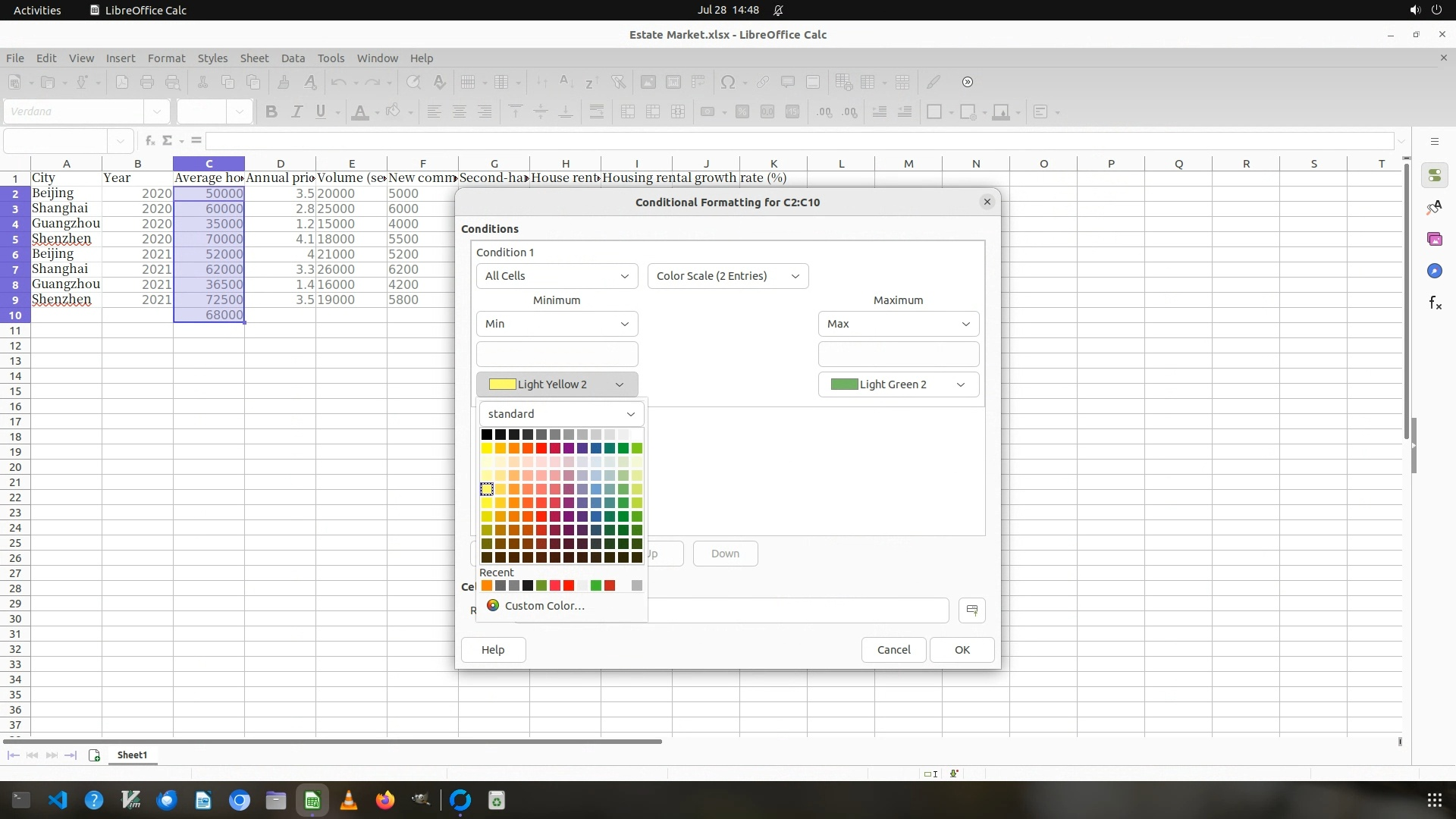Click the range shrink button in dialog

971,610
